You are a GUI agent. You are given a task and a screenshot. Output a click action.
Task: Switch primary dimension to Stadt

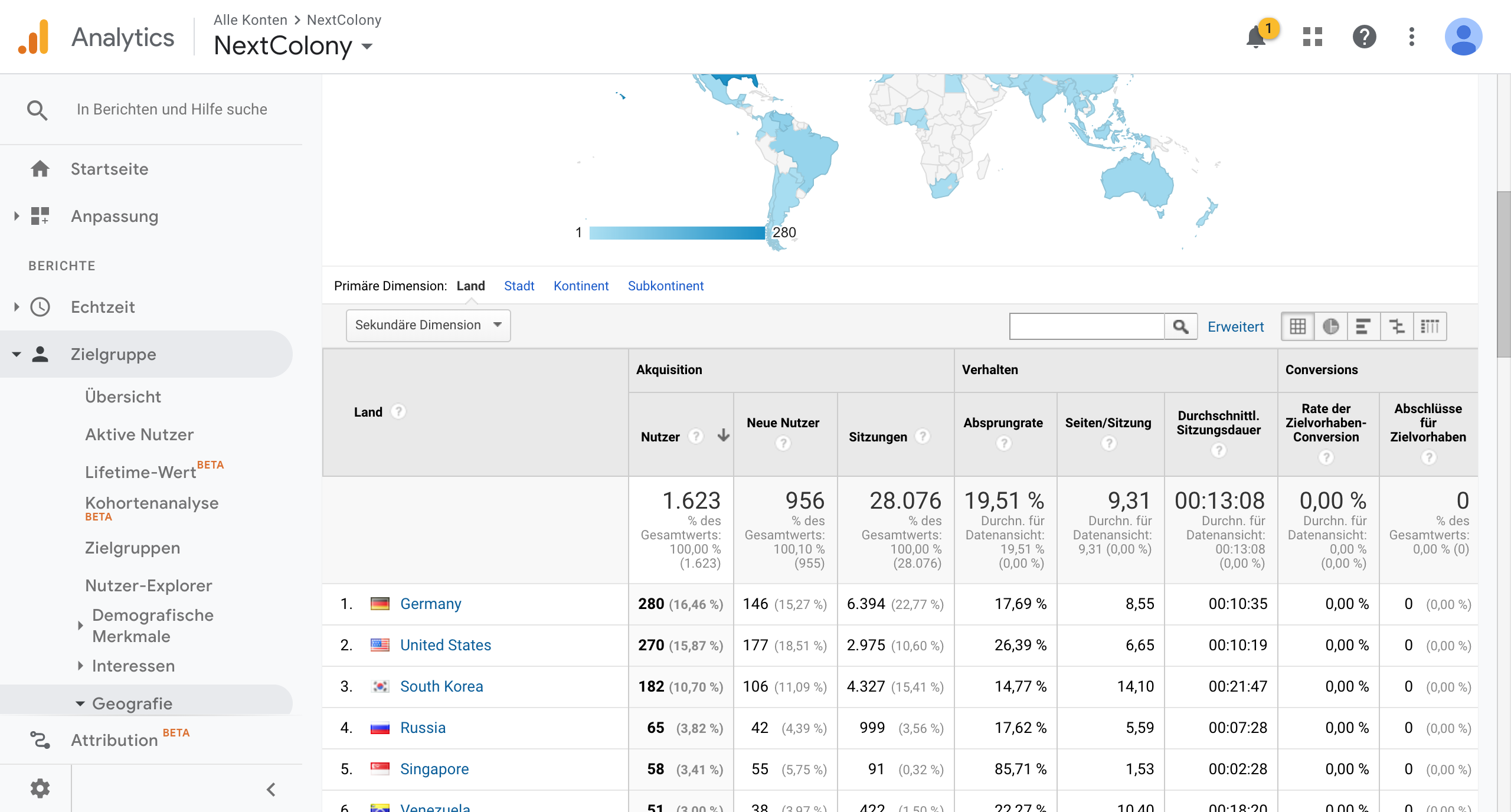click(519, 286)
